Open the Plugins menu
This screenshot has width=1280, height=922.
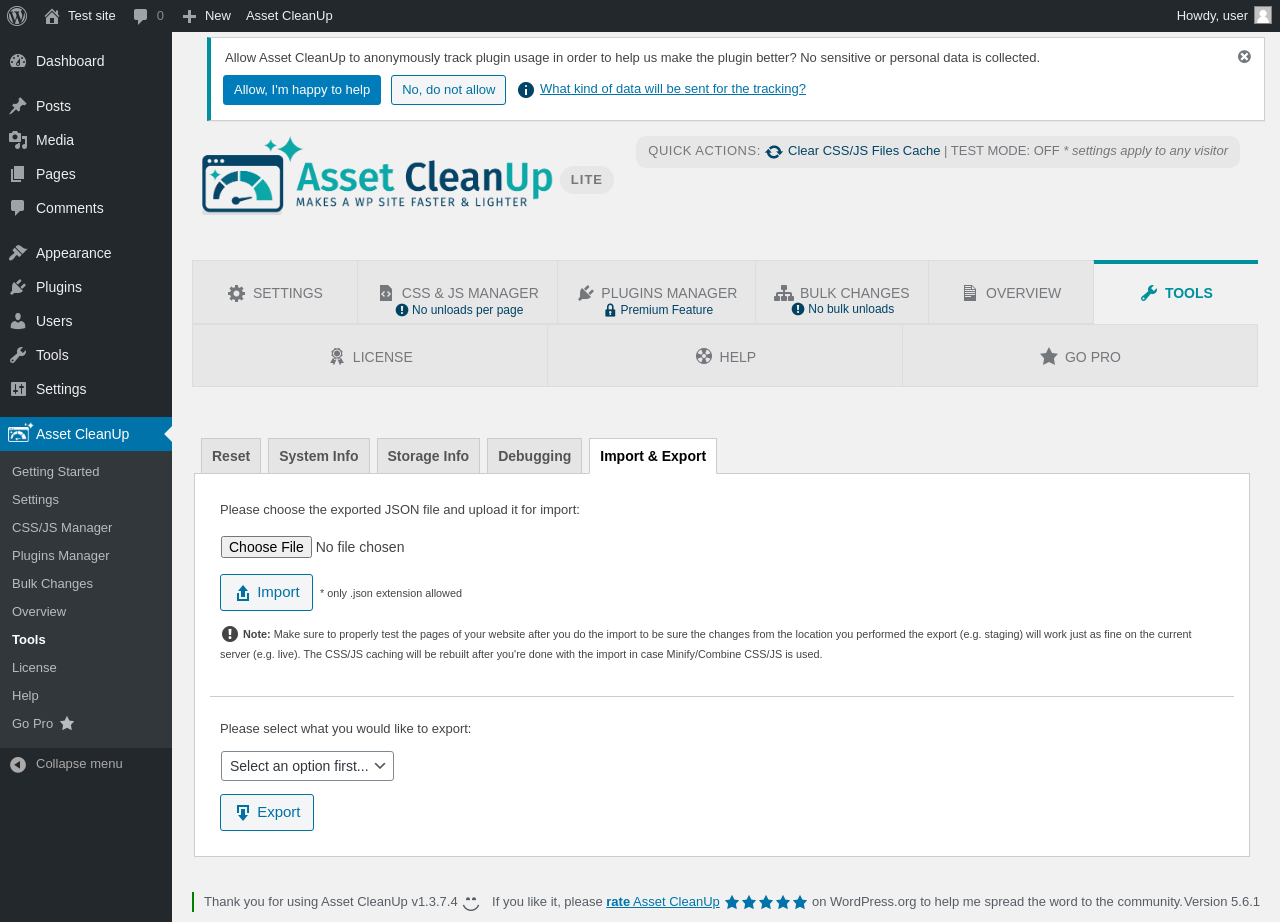tap(86, 287)
